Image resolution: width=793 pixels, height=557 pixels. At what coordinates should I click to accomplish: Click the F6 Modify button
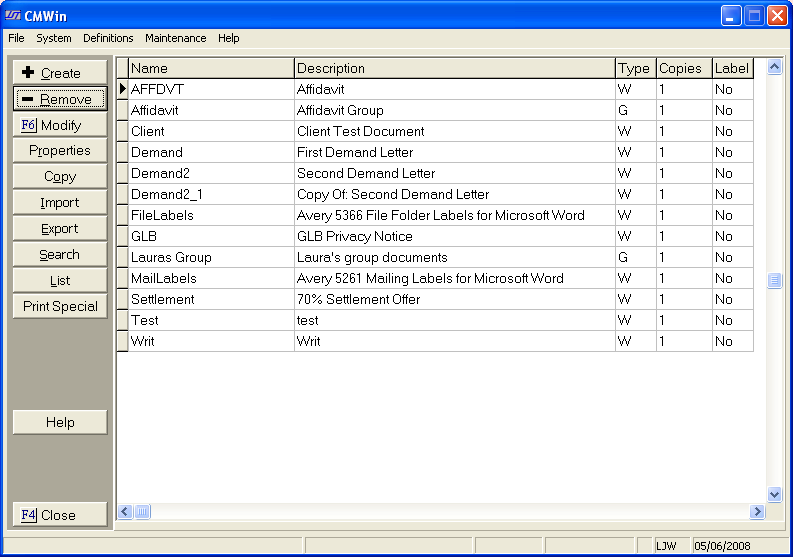click(60, 125)
